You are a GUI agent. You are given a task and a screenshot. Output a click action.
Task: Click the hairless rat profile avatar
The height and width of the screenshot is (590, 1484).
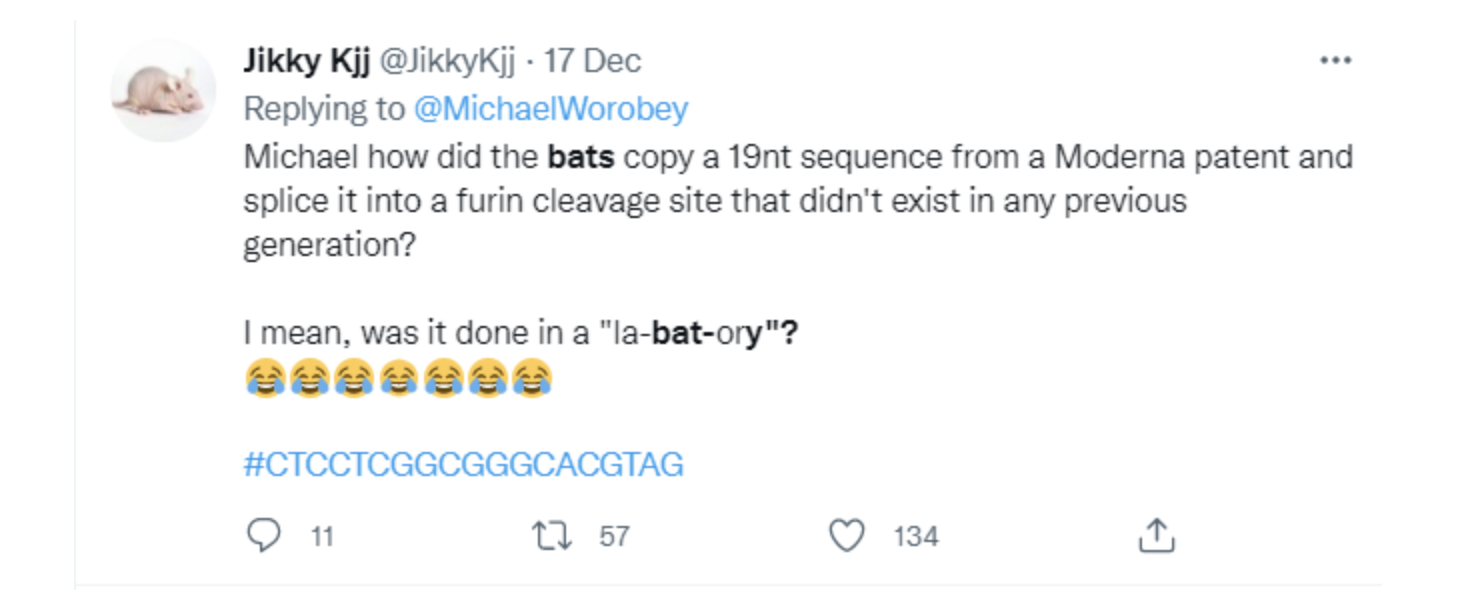[163, 92]
